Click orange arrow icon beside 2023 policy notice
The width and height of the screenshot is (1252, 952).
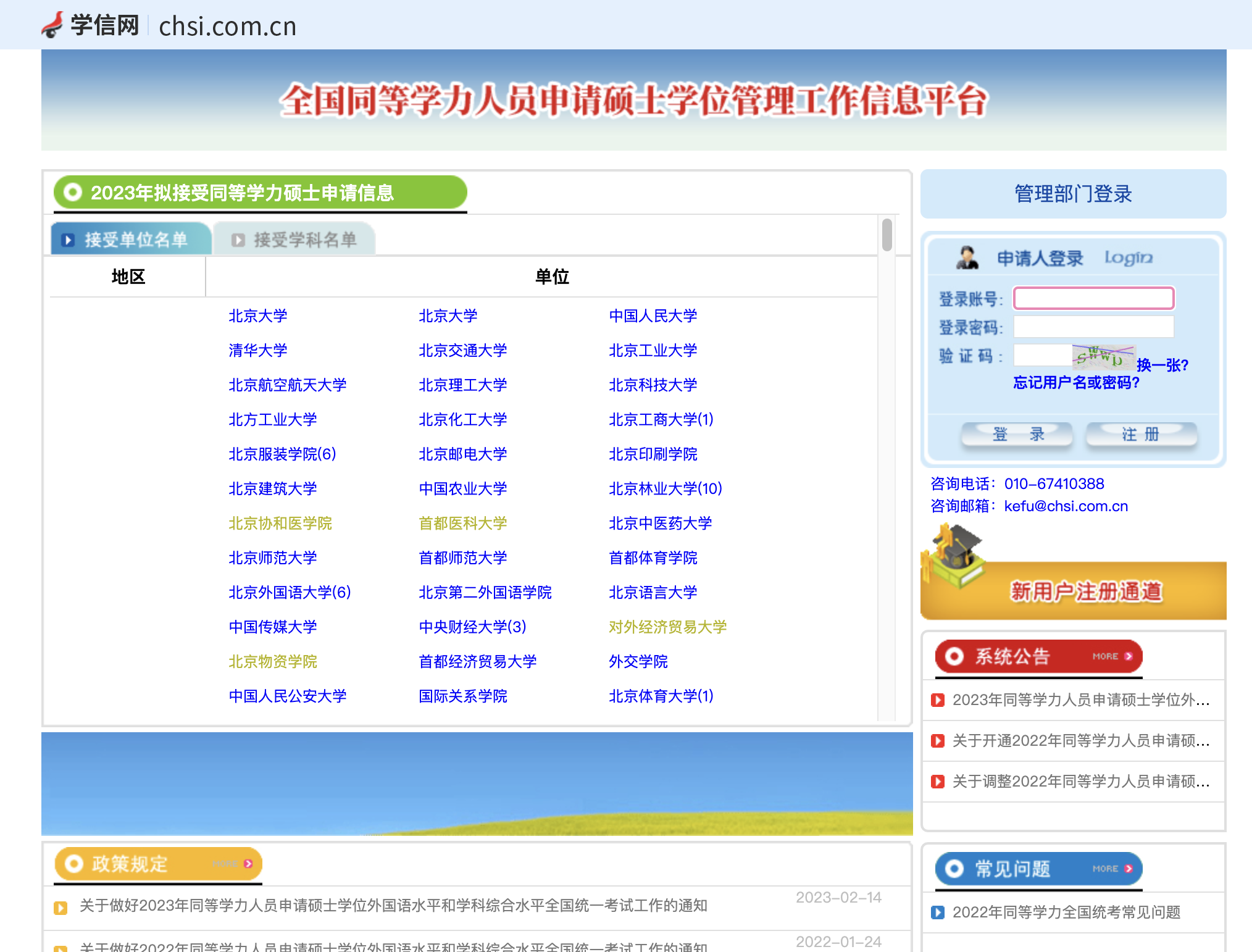61,908
